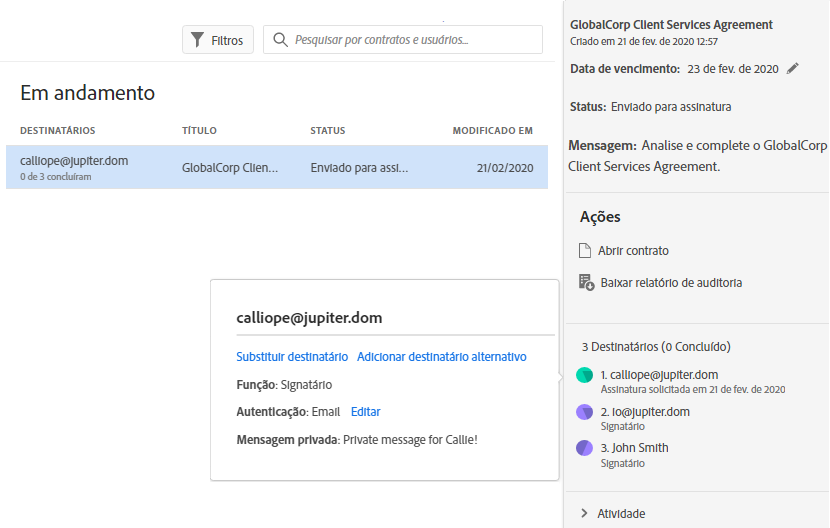830x528 pixels.
Task: Click the green avatar for calliope@jupiter.dom
Action: [584, 375]
